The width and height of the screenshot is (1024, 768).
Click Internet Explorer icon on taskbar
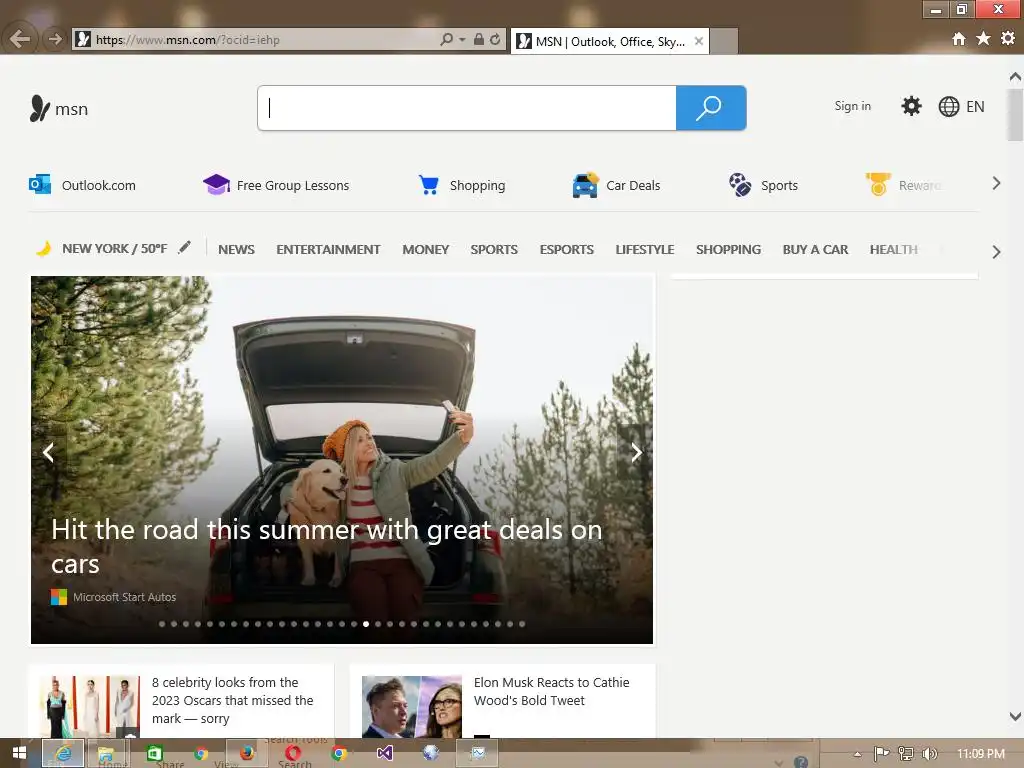point(63,753)
